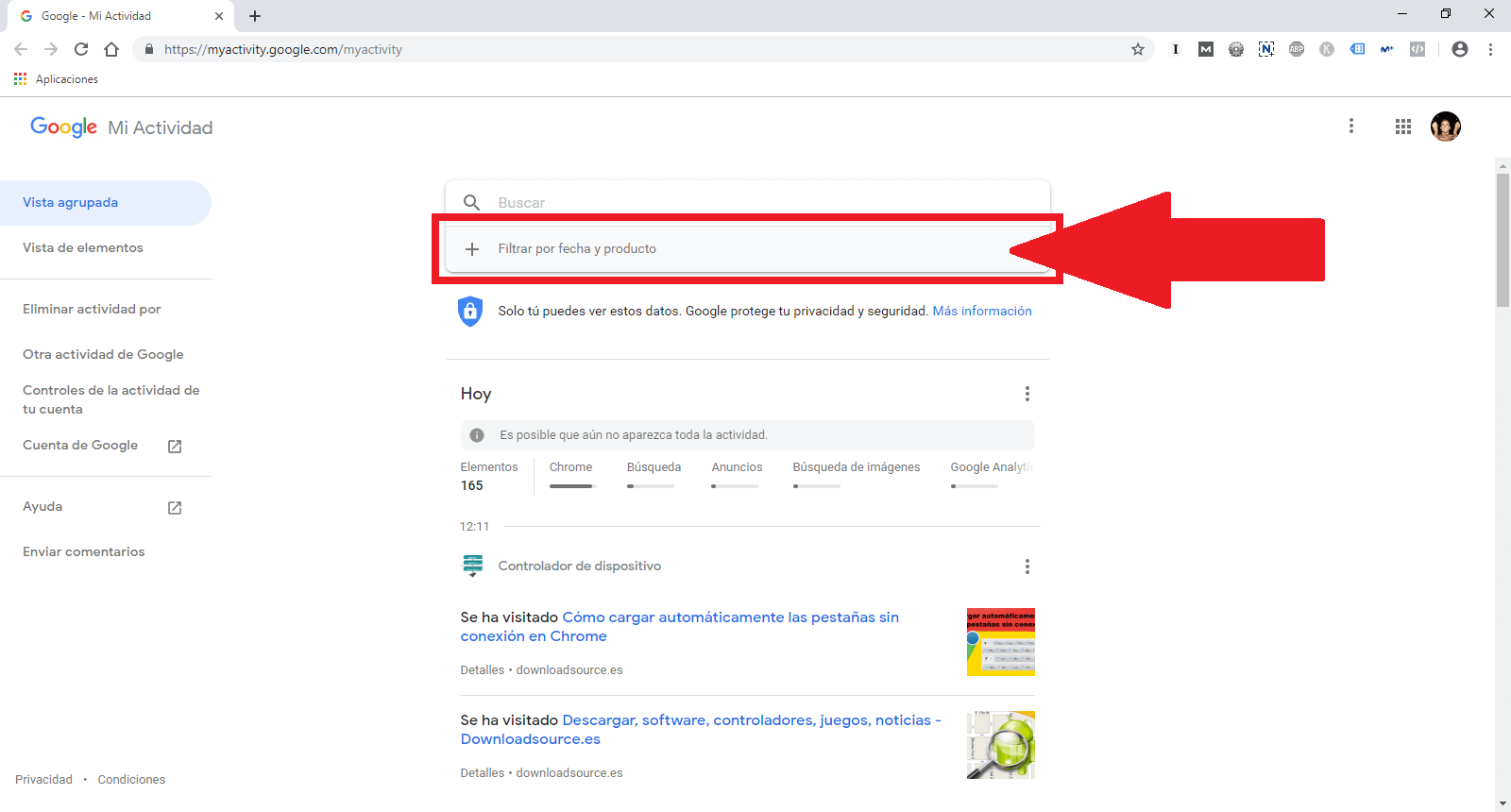This screenshot has width=1511, height=812.
Task: Open Descargar, software, controladores link
Action: point(701,730)
